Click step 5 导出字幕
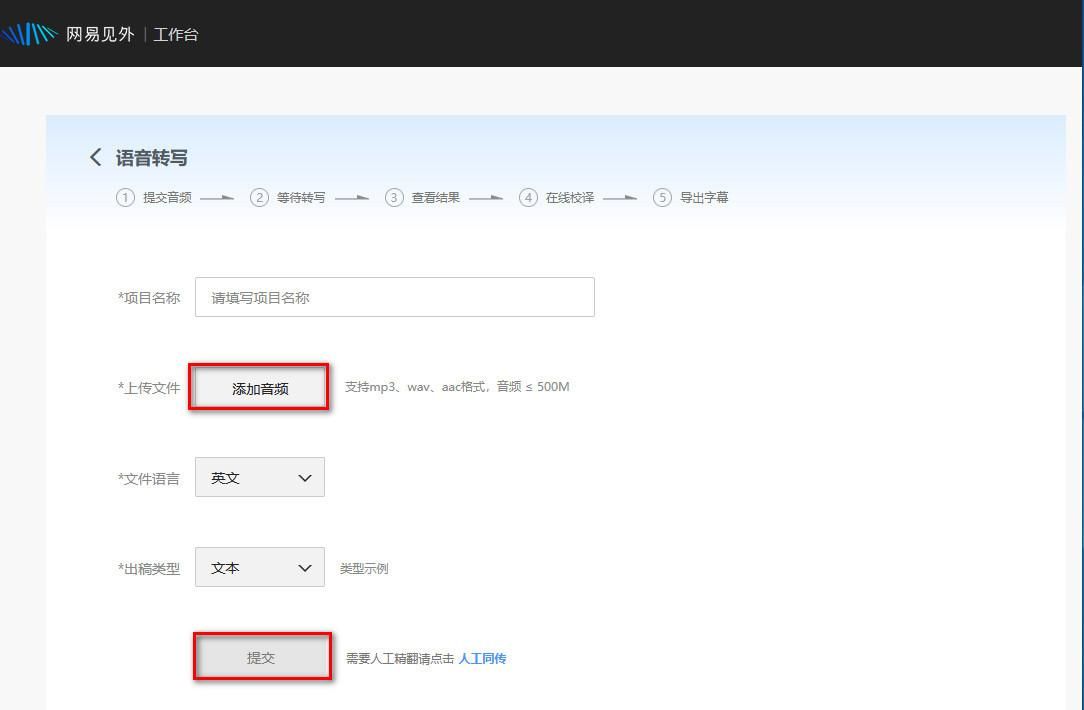 click(691, 198)
